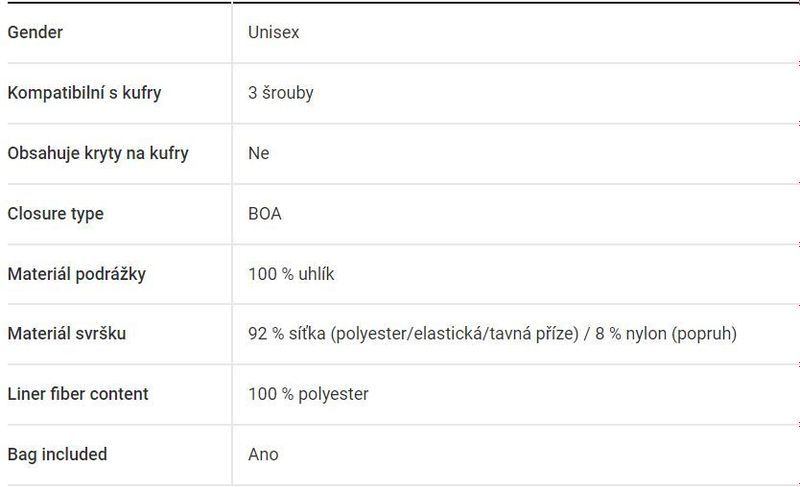Viewport: 800px width, 487px height.
Task: Select the BOA closure value
Action: (265, 213)
